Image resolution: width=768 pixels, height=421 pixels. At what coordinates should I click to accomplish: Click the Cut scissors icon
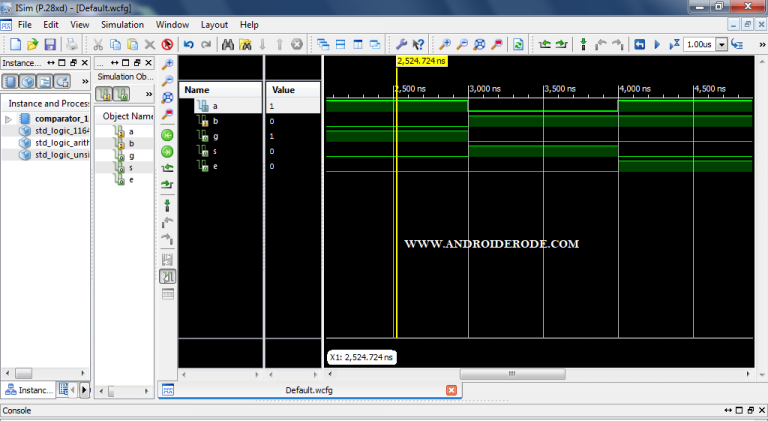pos(98,45)
